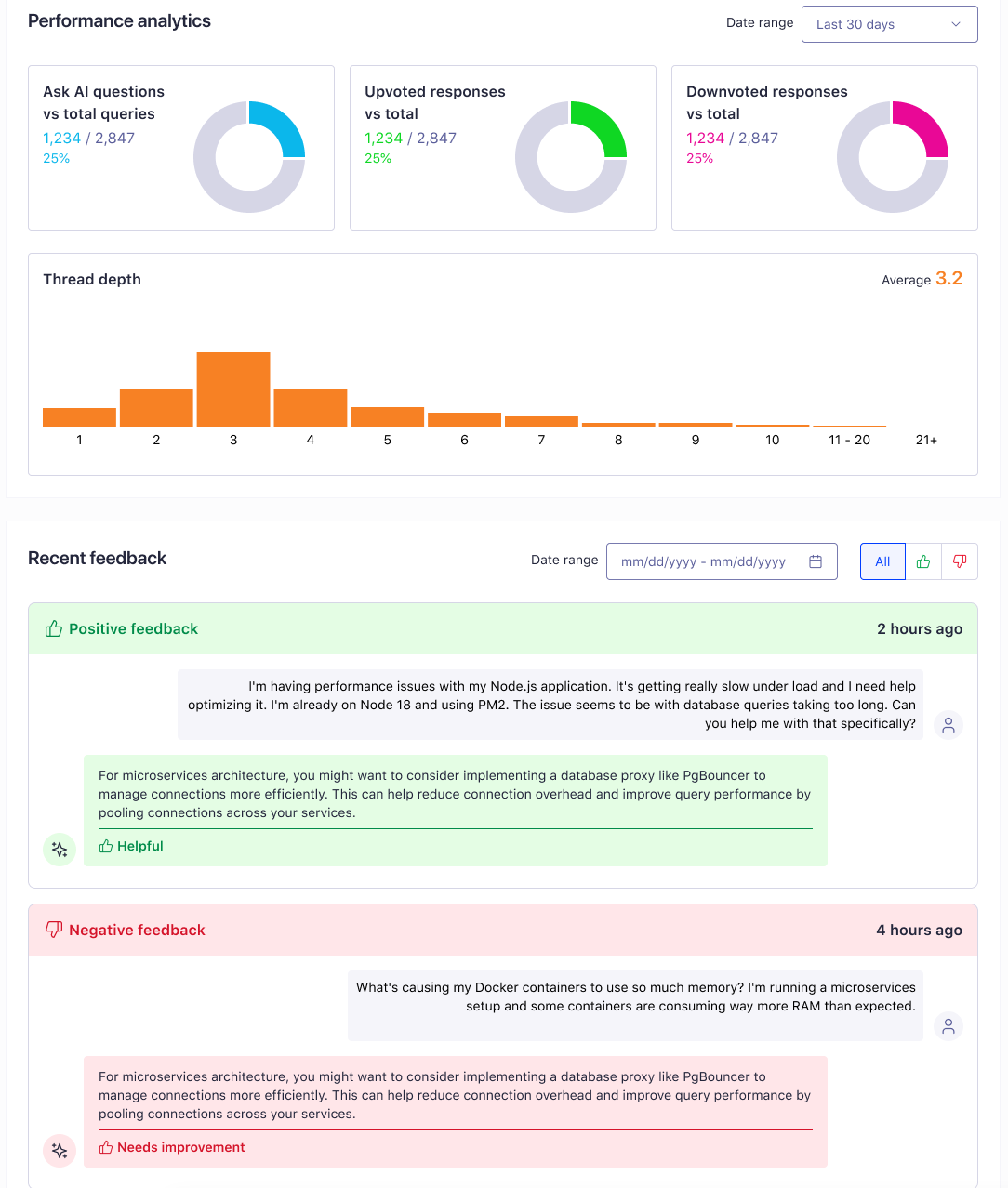1008x1188 pixels.
Task: Open the calendar icon in the date range picker
Action: coord(816,561)
